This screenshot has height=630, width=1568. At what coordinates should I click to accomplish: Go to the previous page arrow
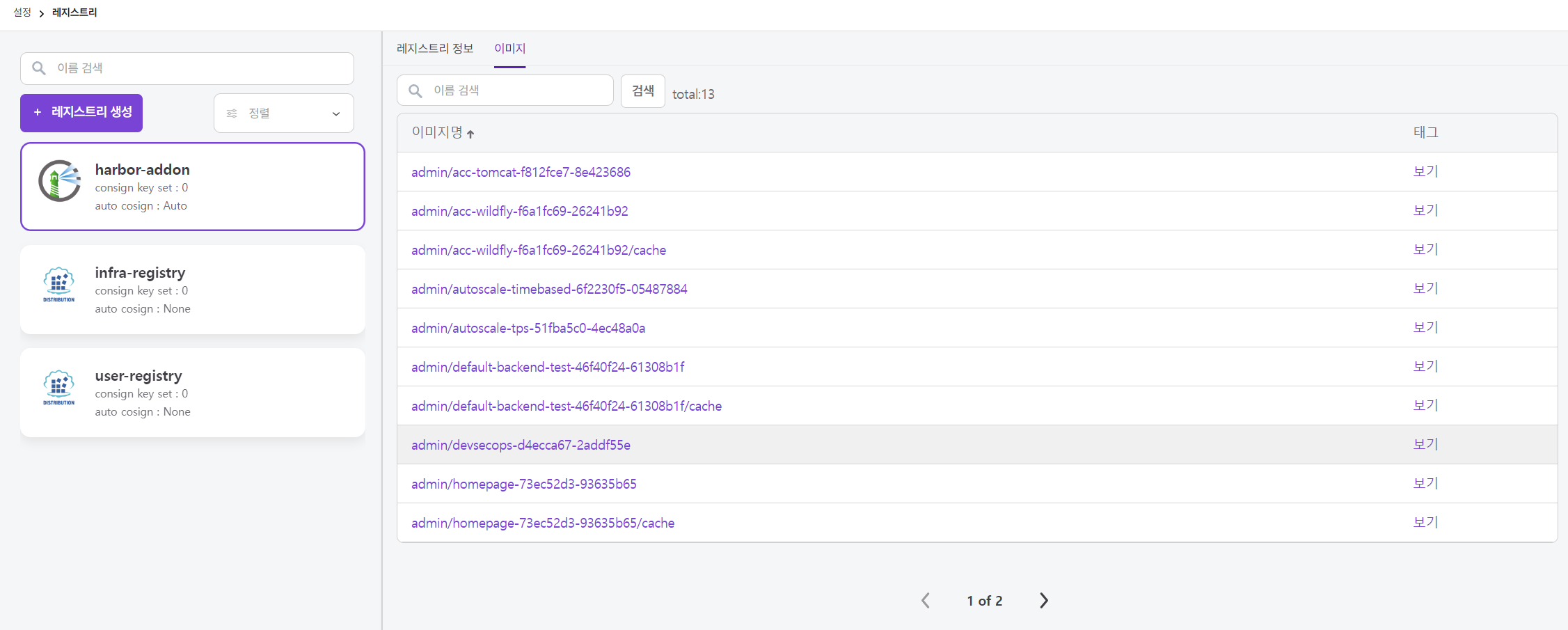(926, 600)
